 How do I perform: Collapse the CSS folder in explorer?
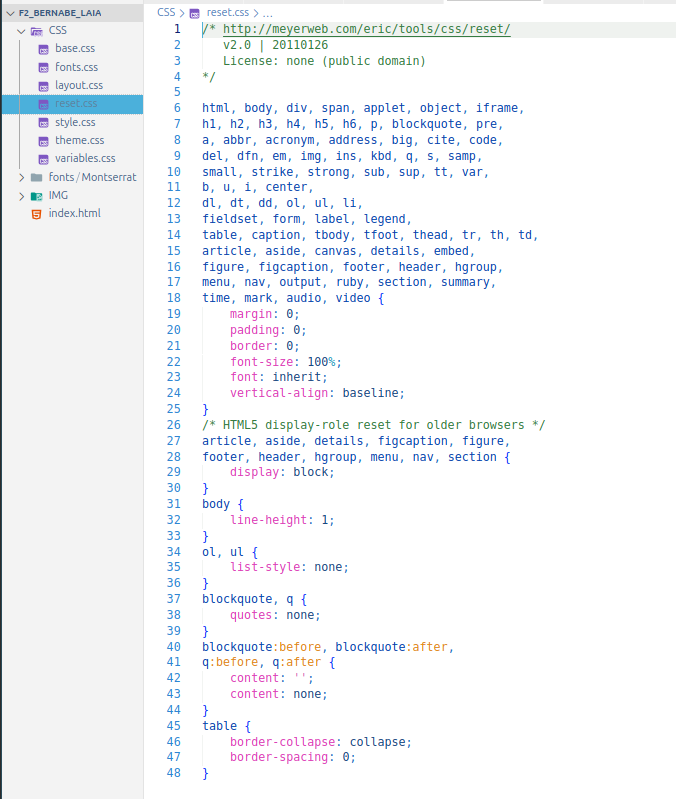pyautogui.click(x=22, y=31)
